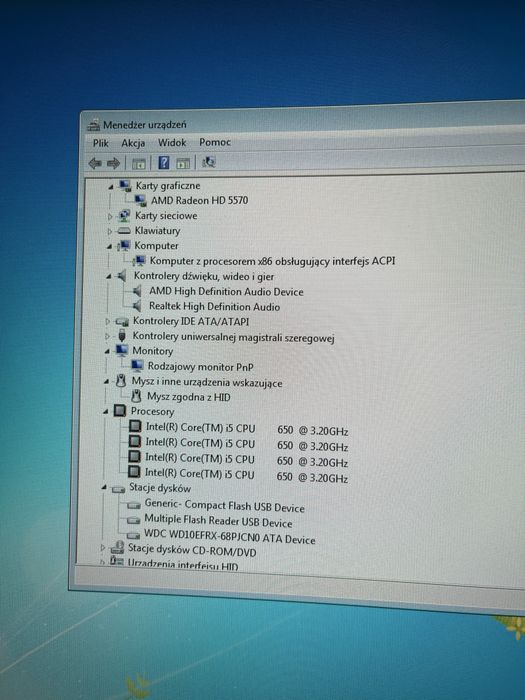The width and height of the screenshot is (525, 700).
Task: Click the Karty sieciowe network icon
Action: coord(124,216)
